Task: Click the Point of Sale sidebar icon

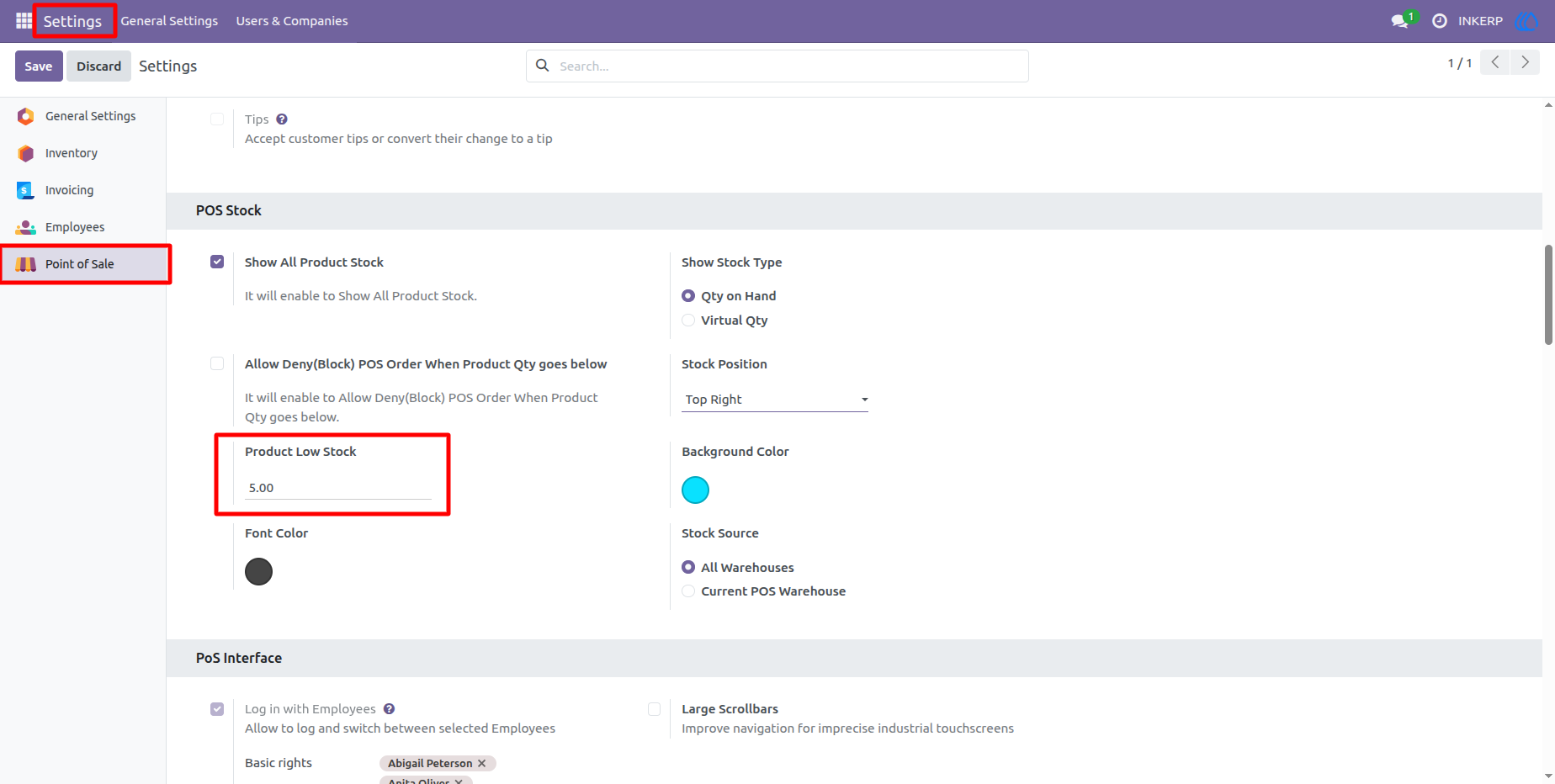Action: point(26,264)
